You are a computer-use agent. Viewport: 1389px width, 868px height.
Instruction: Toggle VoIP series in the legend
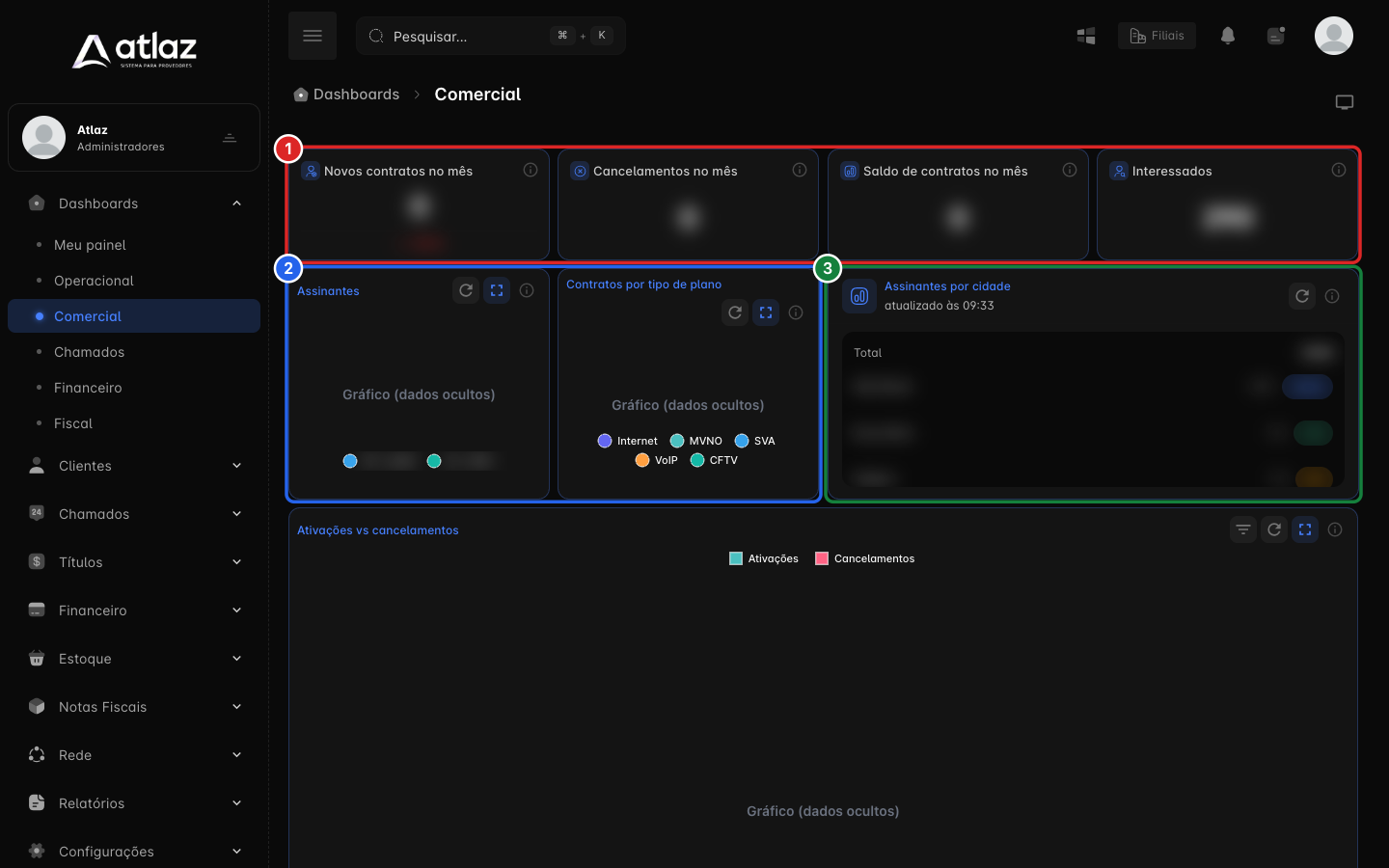(657, 460)
